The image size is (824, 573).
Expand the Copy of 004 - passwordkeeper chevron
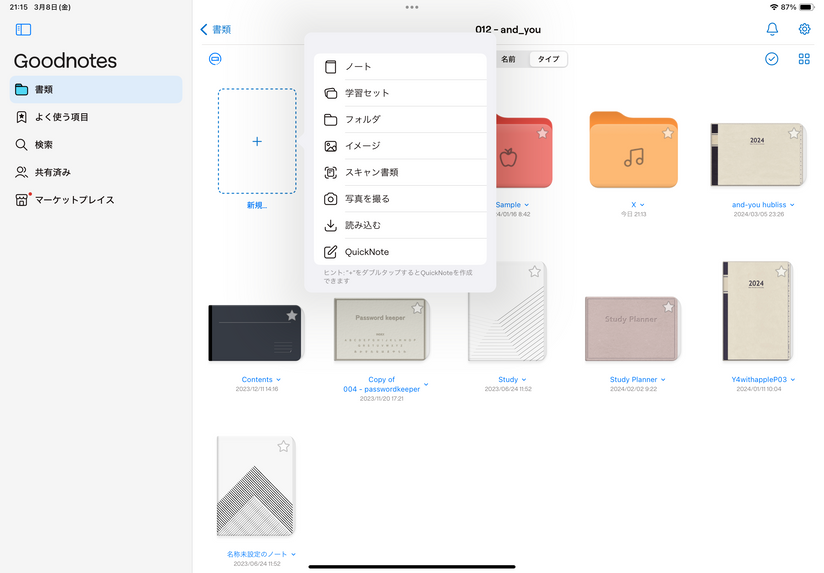point(426,384)
